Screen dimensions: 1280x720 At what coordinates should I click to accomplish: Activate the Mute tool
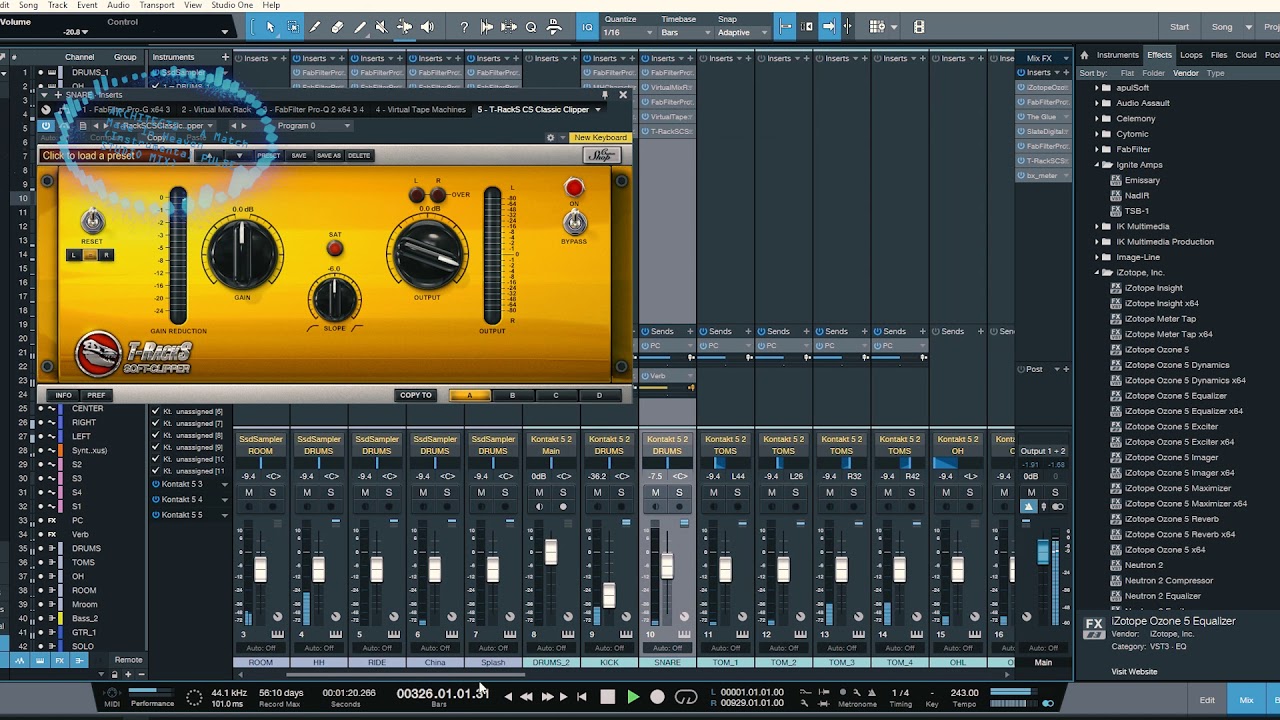[381, 27]
